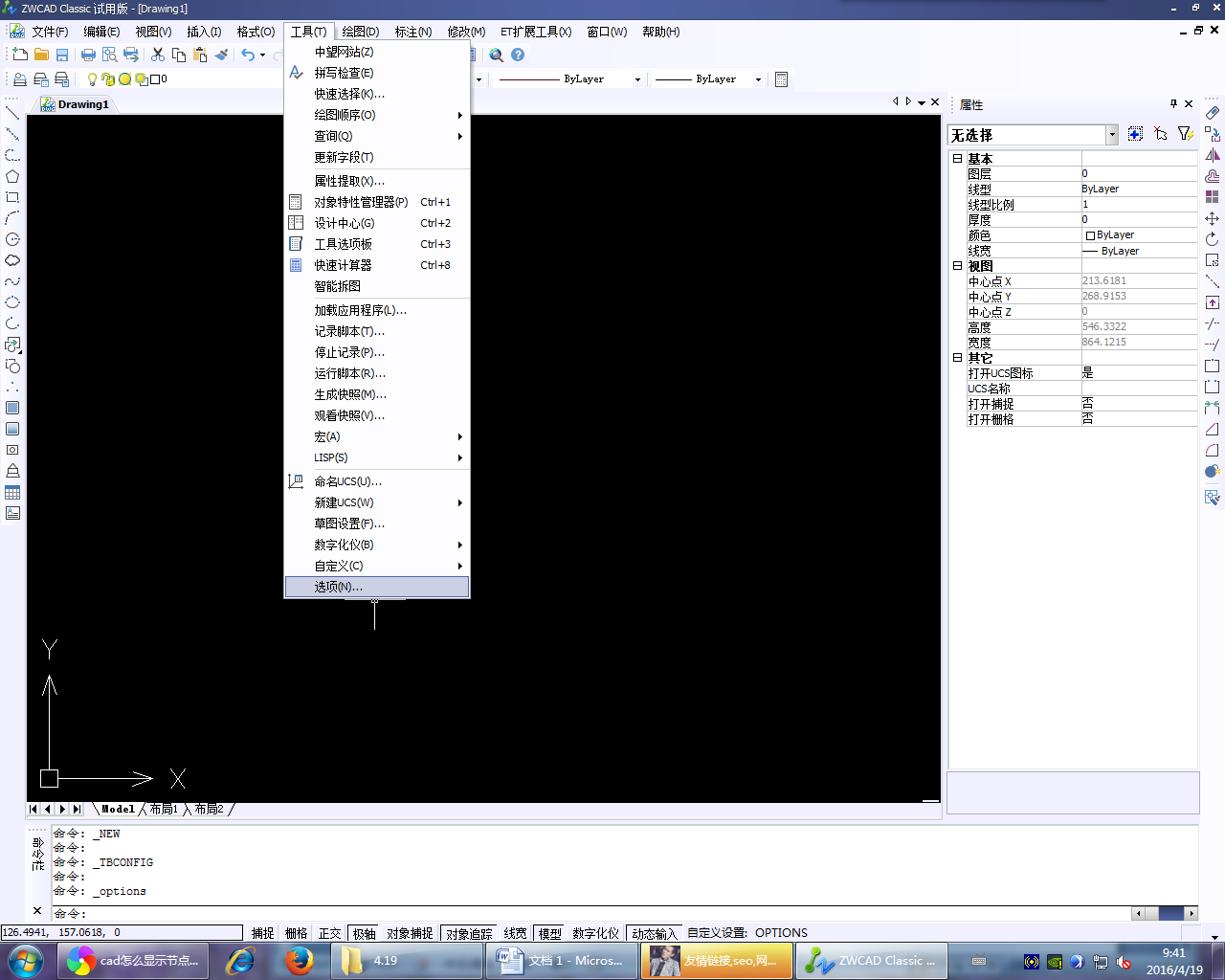Collapse the 基本 properties group
Screen dimensions: 1225x980
tap(957, 159)
